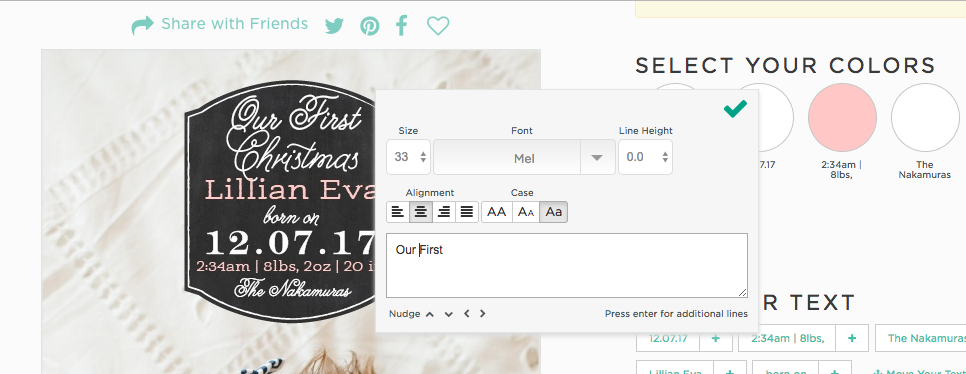Align text left

[398, 212]
